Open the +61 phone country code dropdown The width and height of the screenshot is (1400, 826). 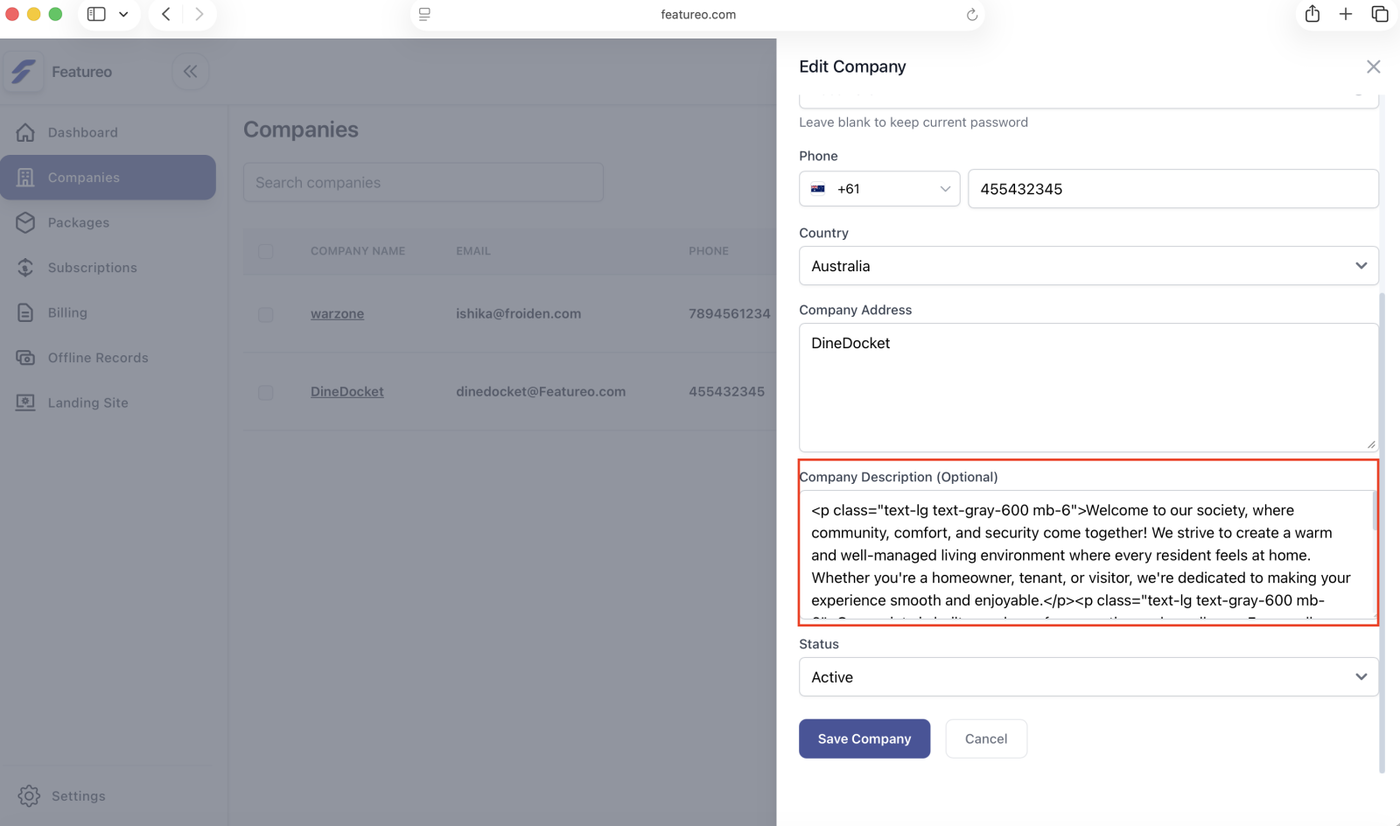pos(879,189)
